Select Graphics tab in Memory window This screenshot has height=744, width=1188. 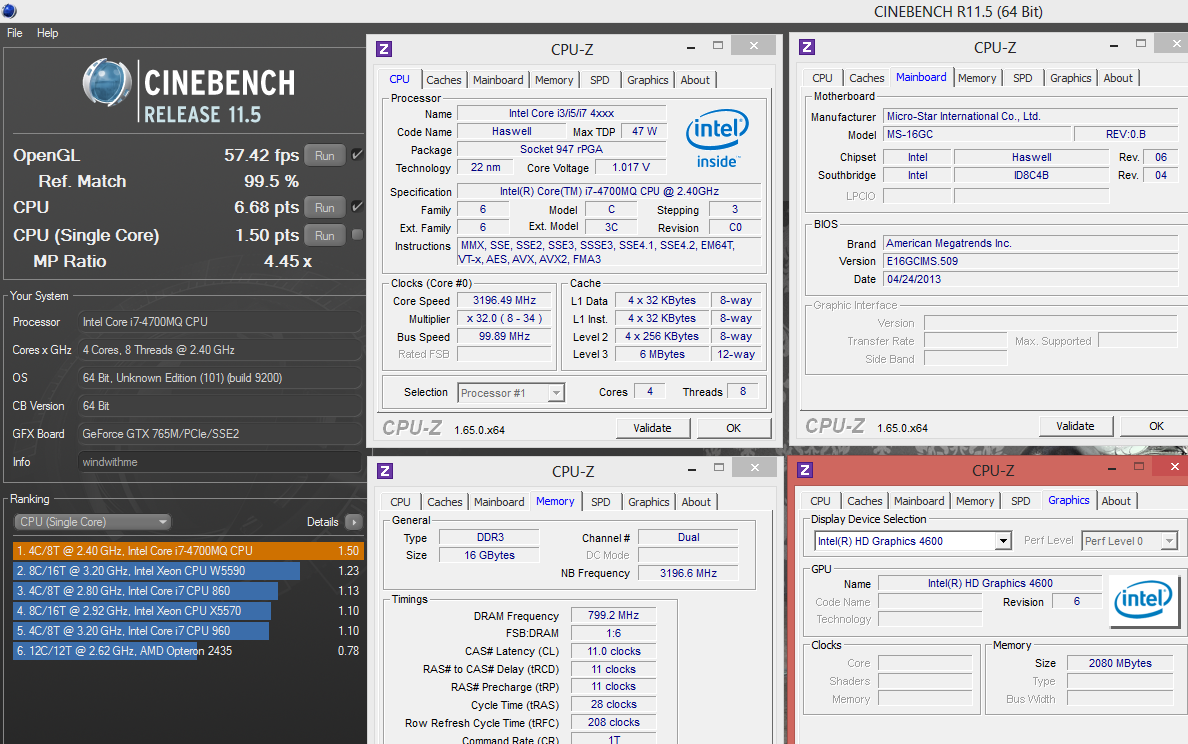click(649, 502)
